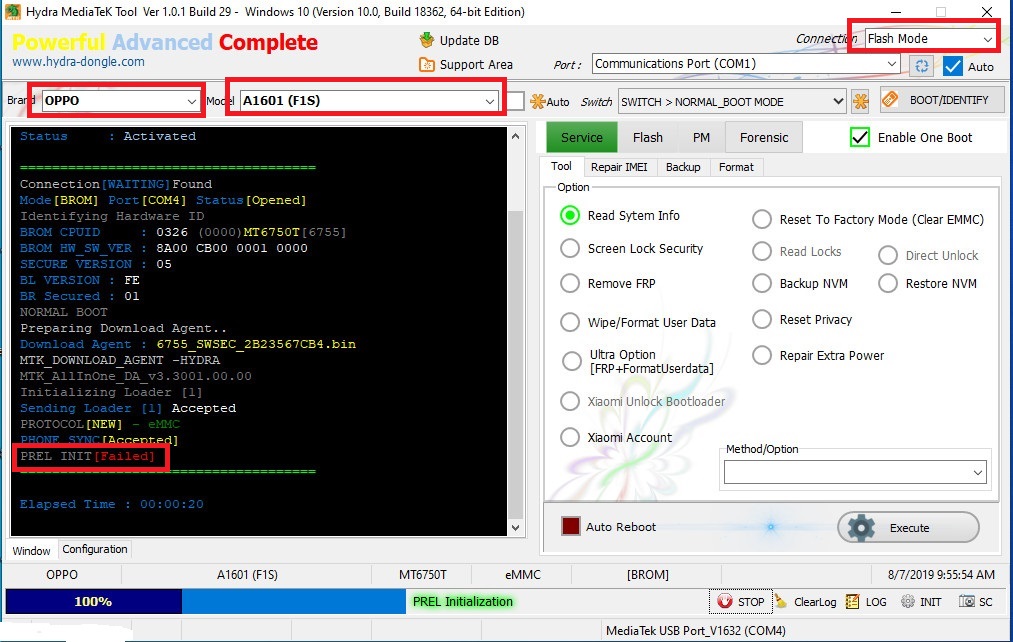Switch to the PM tab
1013x642 pixels.
pyautogui.click(x=701, y=138)
